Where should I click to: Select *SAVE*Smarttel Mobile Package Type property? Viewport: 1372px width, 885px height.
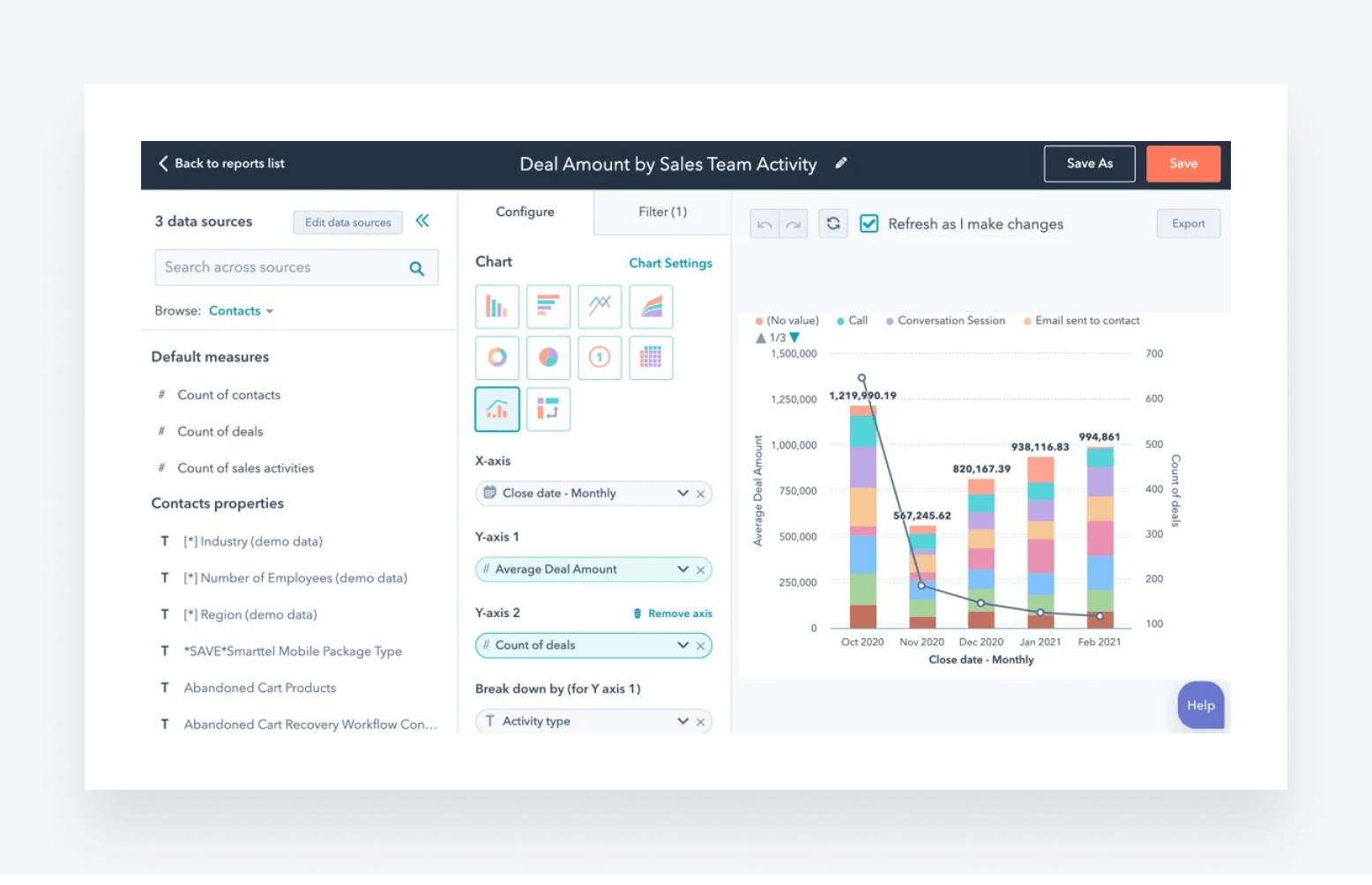pyautogui.click(x=293, y=652)
